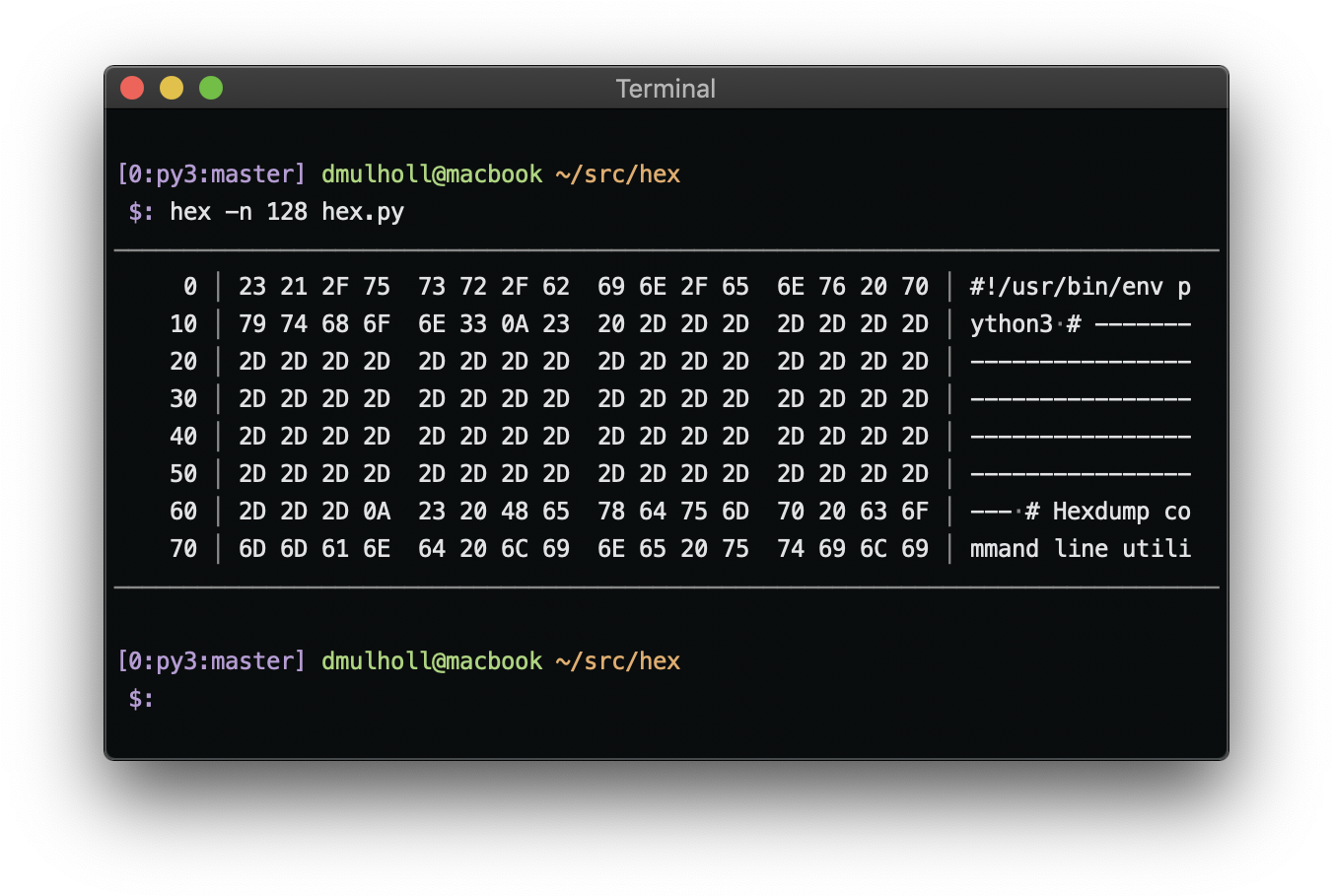The image size is (1332, 896).
Task: Click offset 70 in the hex dump
Action: pyautogui.click(x=183, y=549)
